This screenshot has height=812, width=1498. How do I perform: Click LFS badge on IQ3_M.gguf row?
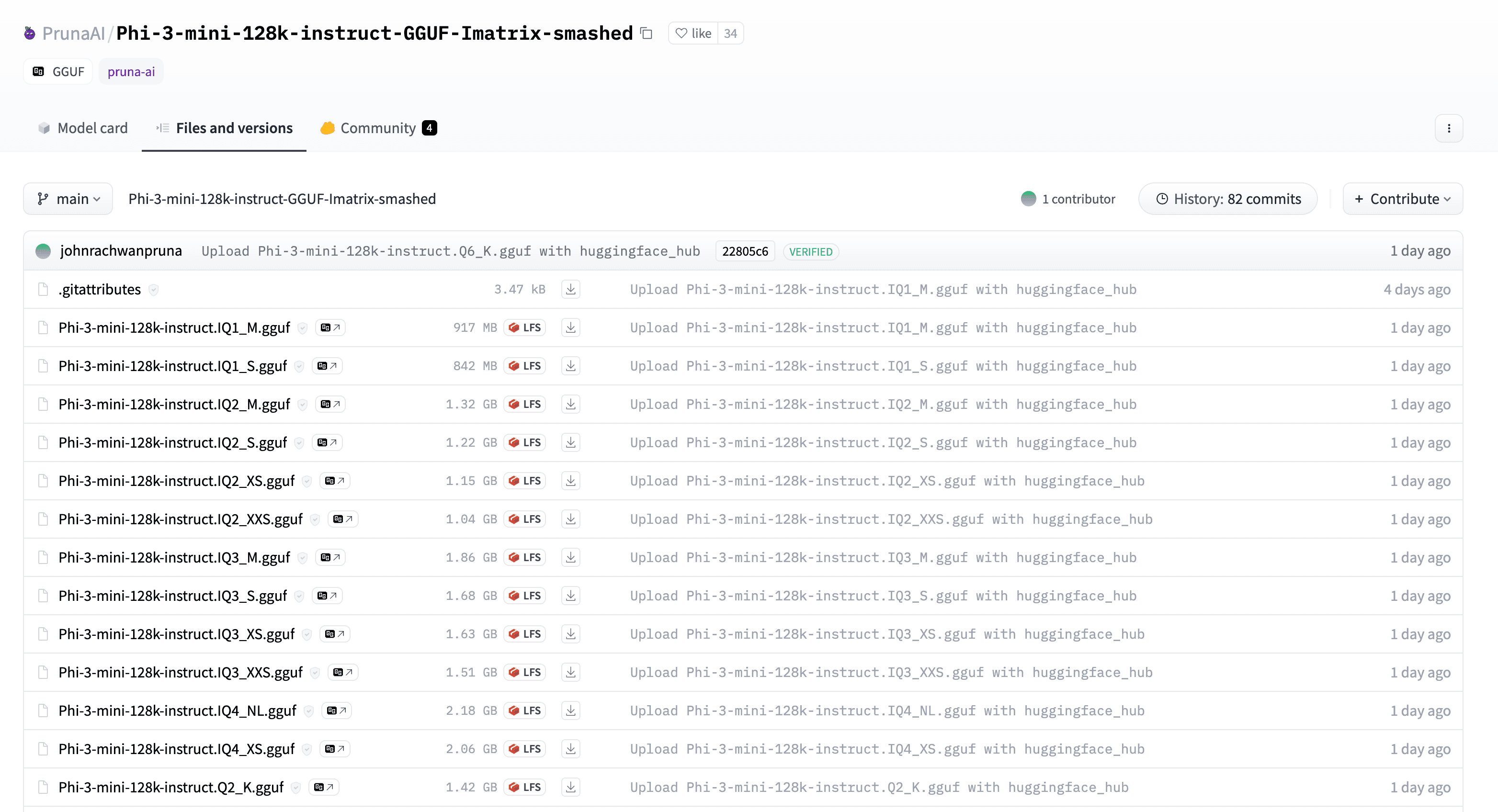click(525, 557)
